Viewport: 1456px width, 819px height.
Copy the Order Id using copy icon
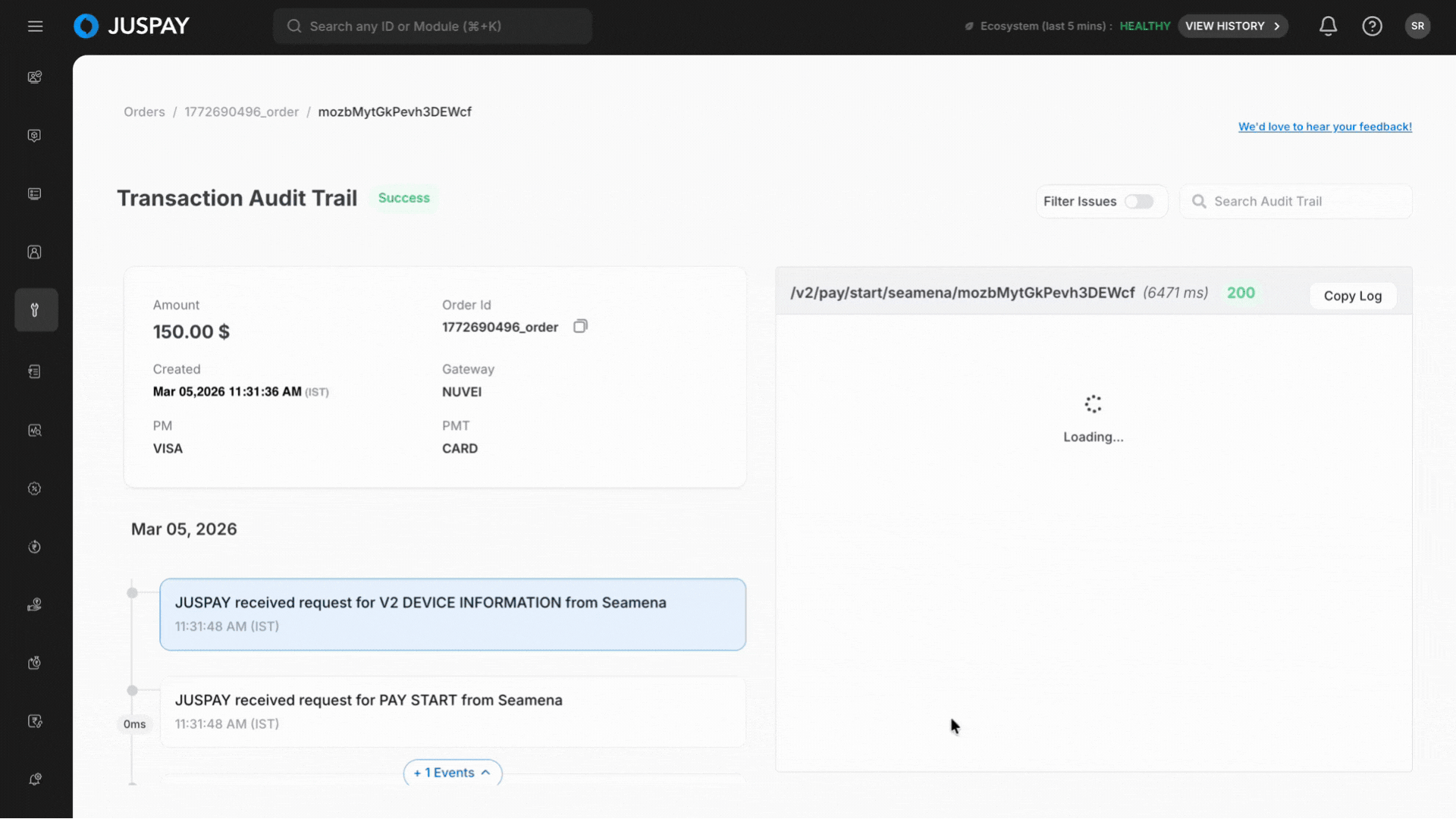580,326
